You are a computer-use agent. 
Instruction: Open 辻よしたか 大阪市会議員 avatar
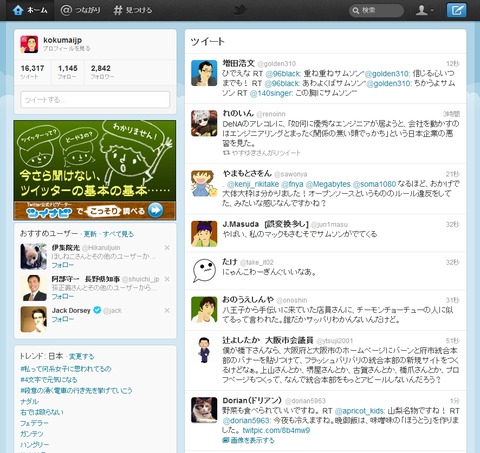pos(204,350)
